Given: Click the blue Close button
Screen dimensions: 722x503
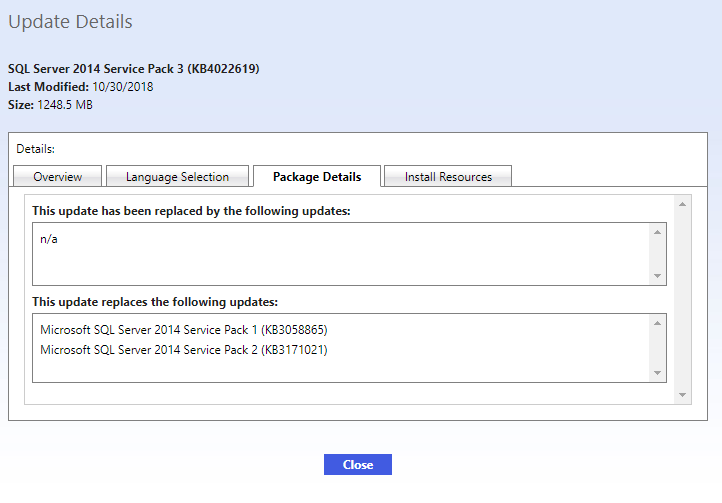Looking at the screenshot, I should [358, 464].
